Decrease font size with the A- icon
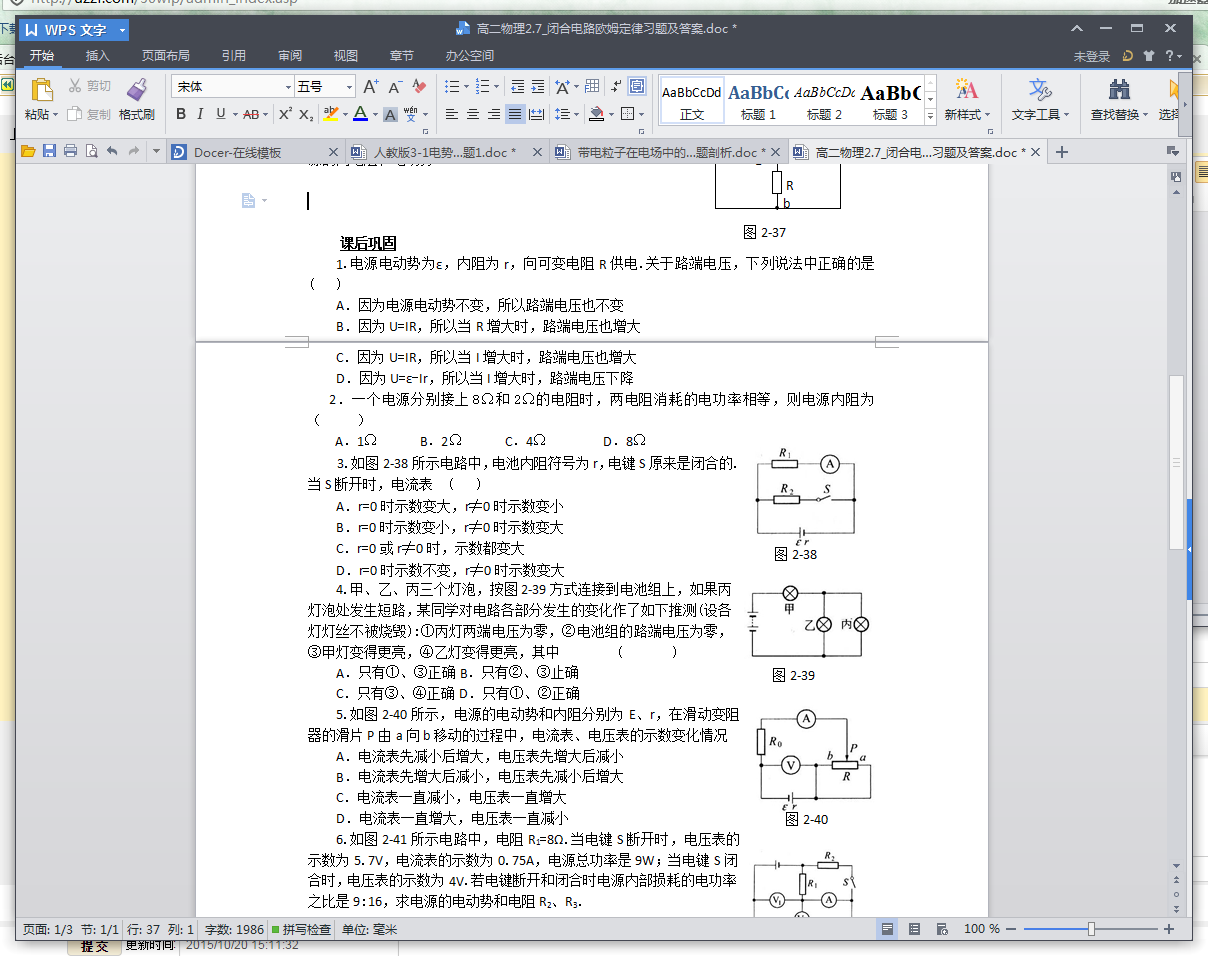Image resolution: width=1208 pixels, height=956 pixels. [396, 87]
